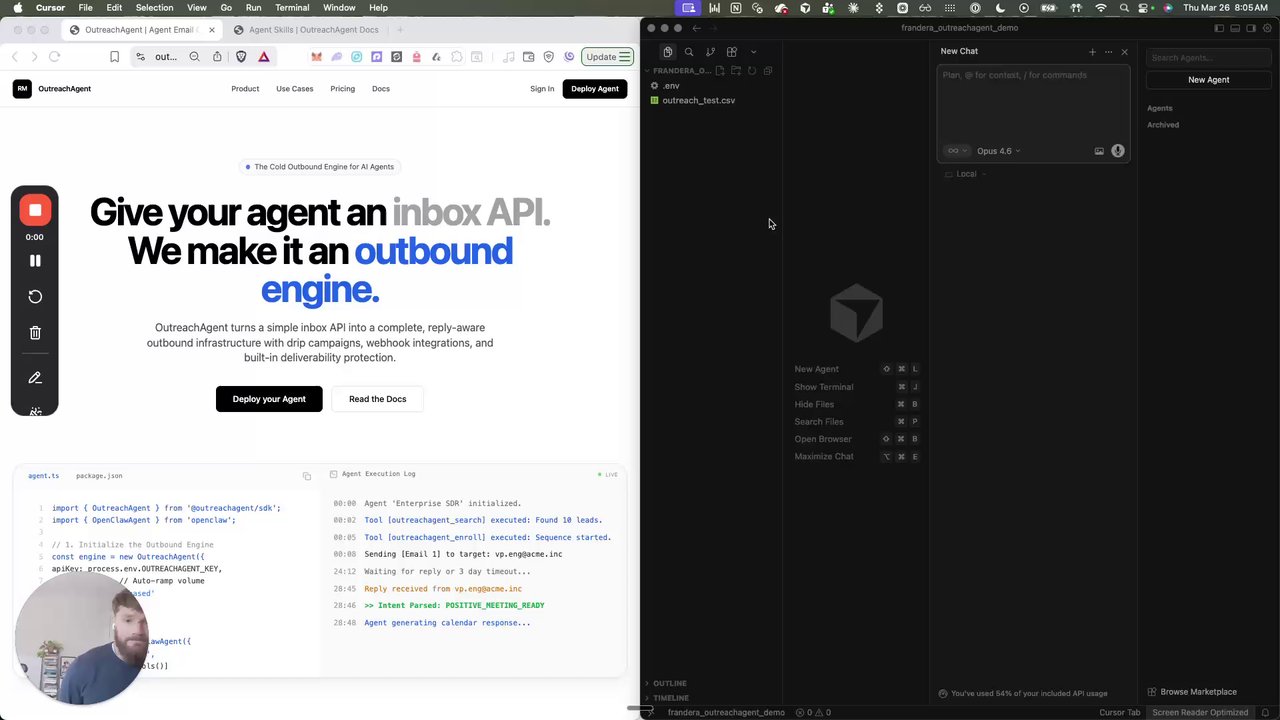This screenshot has width=1280, height=720.
Task: Open Docs in site navigation
Action: click(381, 89)
